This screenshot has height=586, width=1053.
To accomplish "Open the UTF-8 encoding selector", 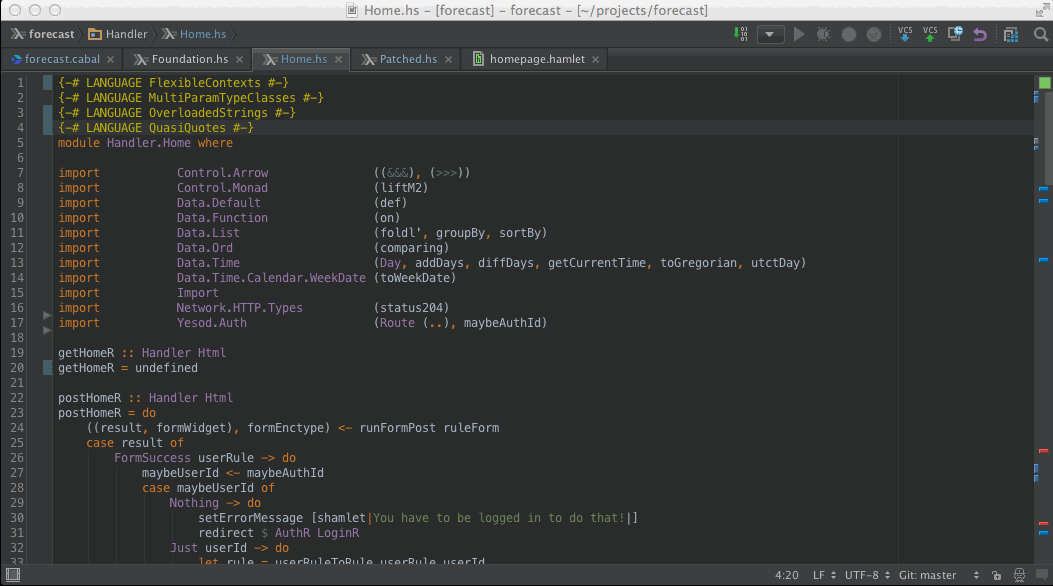I will pos(865,575).
